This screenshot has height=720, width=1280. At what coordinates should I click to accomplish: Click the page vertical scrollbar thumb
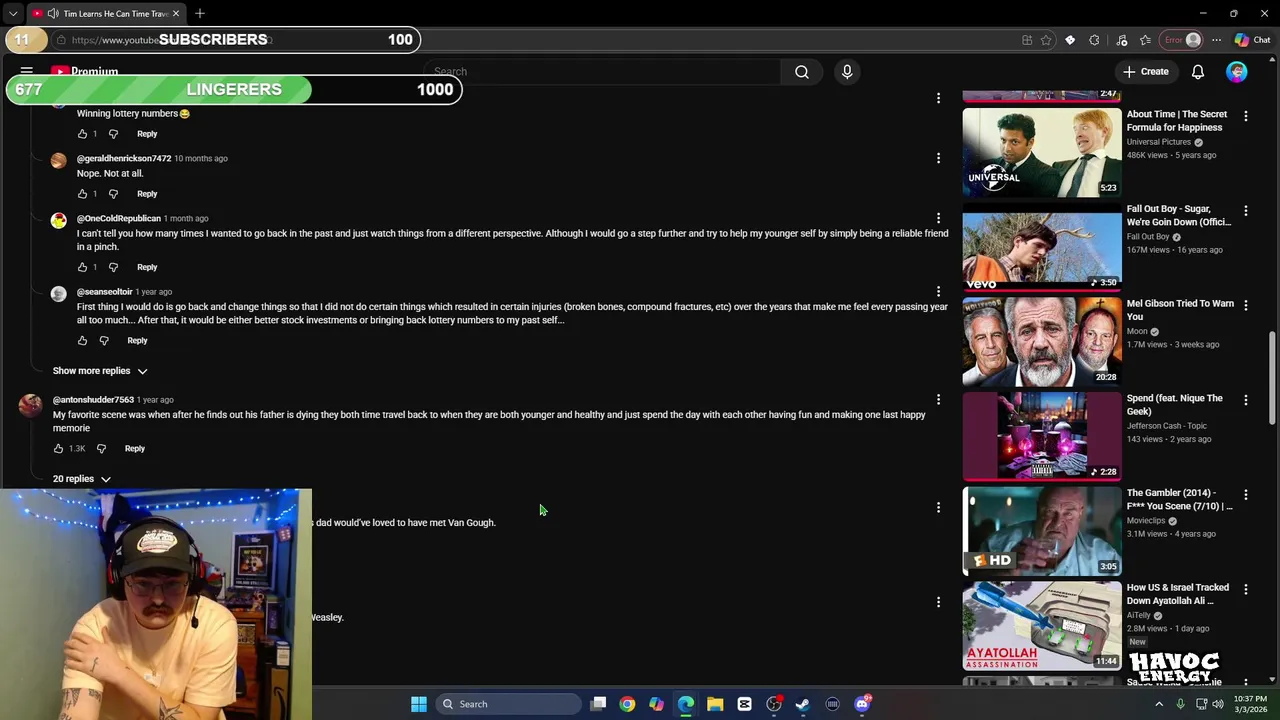coord(1272,377)
